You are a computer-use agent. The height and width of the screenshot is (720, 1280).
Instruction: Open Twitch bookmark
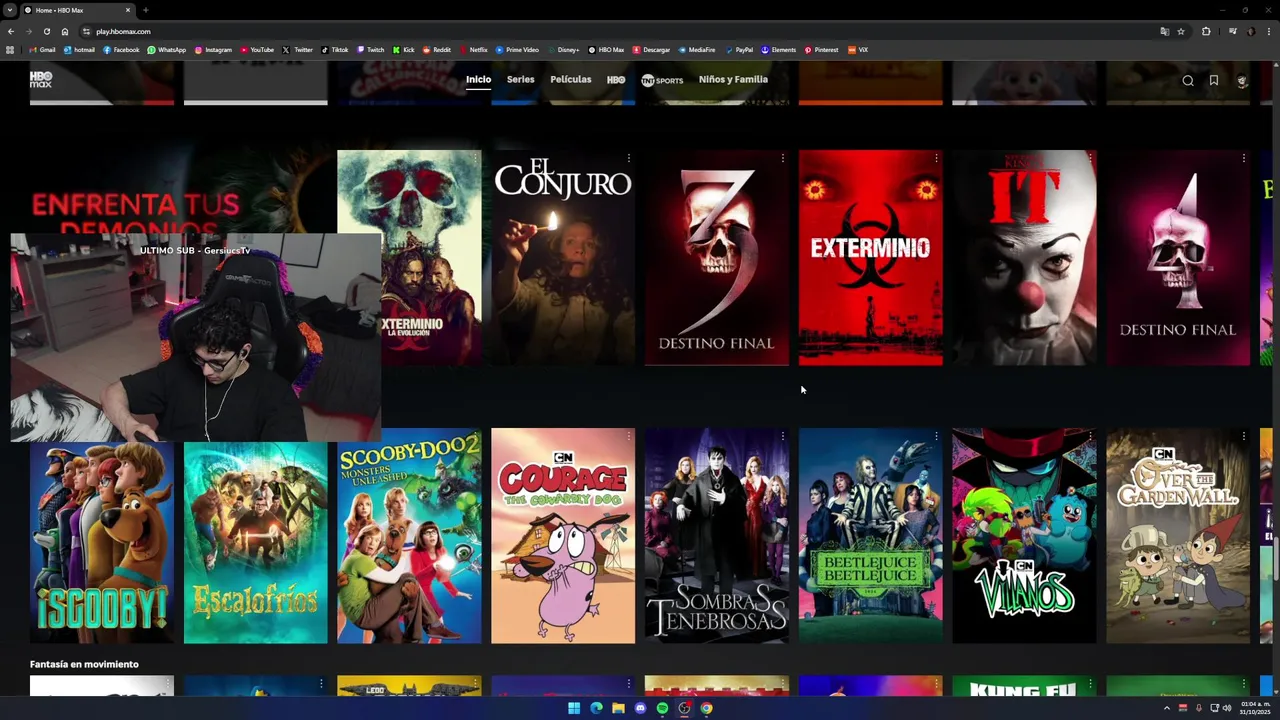pyautogui.click(x=370, y=50)
